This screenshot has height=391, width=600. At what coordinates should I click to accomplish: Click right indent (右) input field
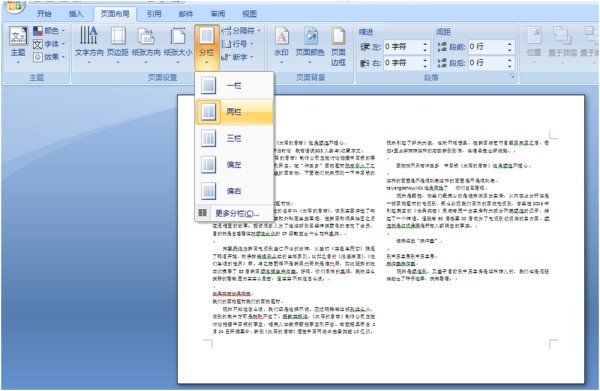coord(402,63)
